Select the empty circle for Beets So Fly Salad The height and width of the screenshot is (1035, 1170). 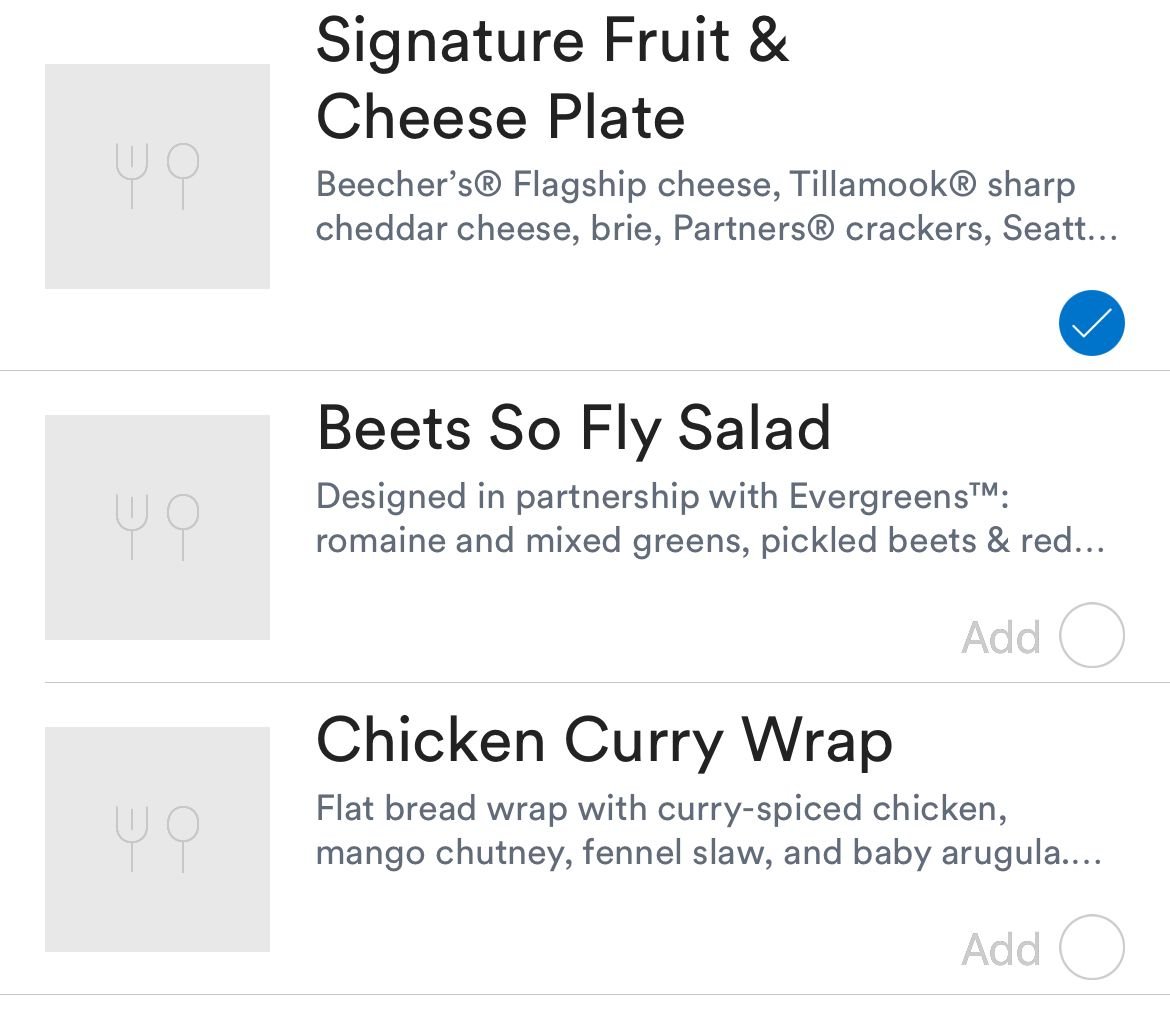point(1091,635)
